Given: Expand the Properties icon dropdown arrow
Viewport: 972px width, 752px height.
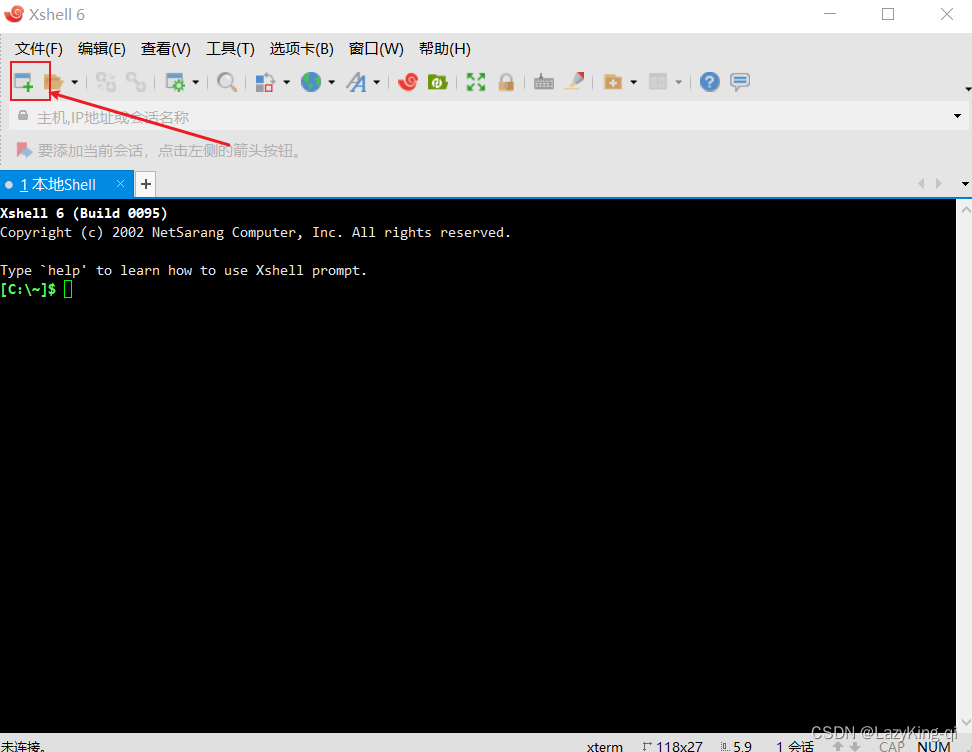Looking at the screenshot, I should (195, 82).
